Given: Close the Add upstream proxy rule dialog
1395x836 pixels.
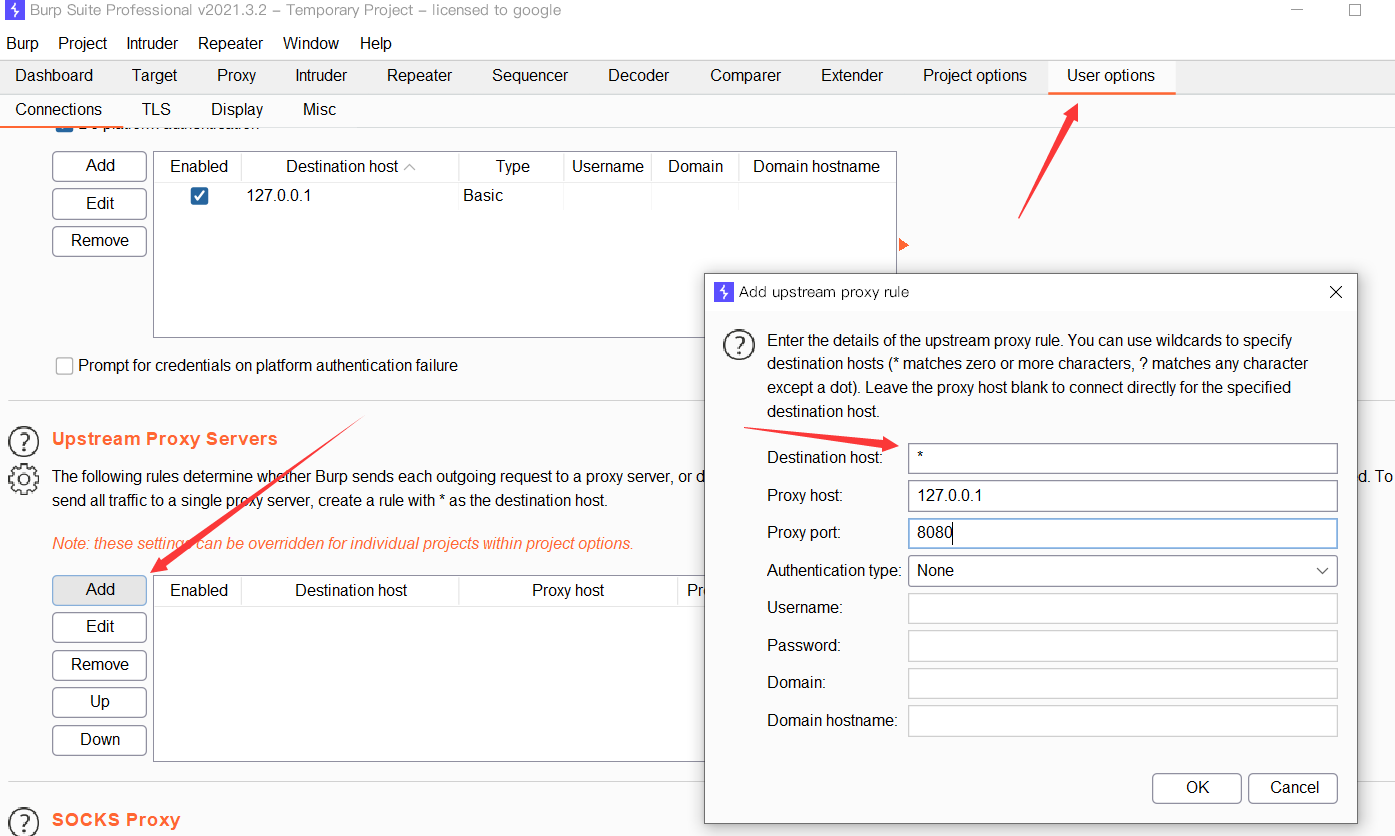Looking at the screenshot, I should pos(1335,292).
